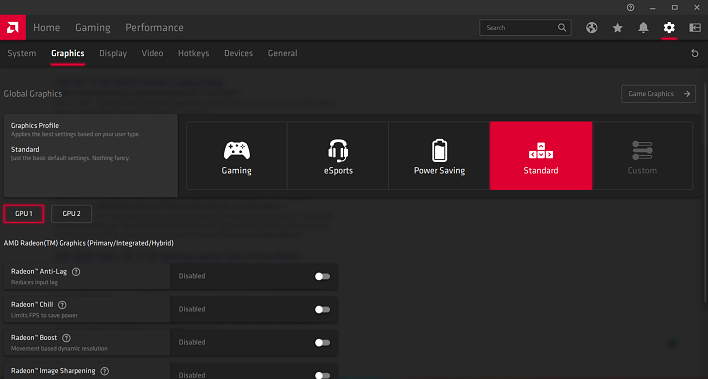Image resolution: width=708 pixels, height=379 pixels.
Task: Select the GPU 1 button
Action: click(24, 214)
